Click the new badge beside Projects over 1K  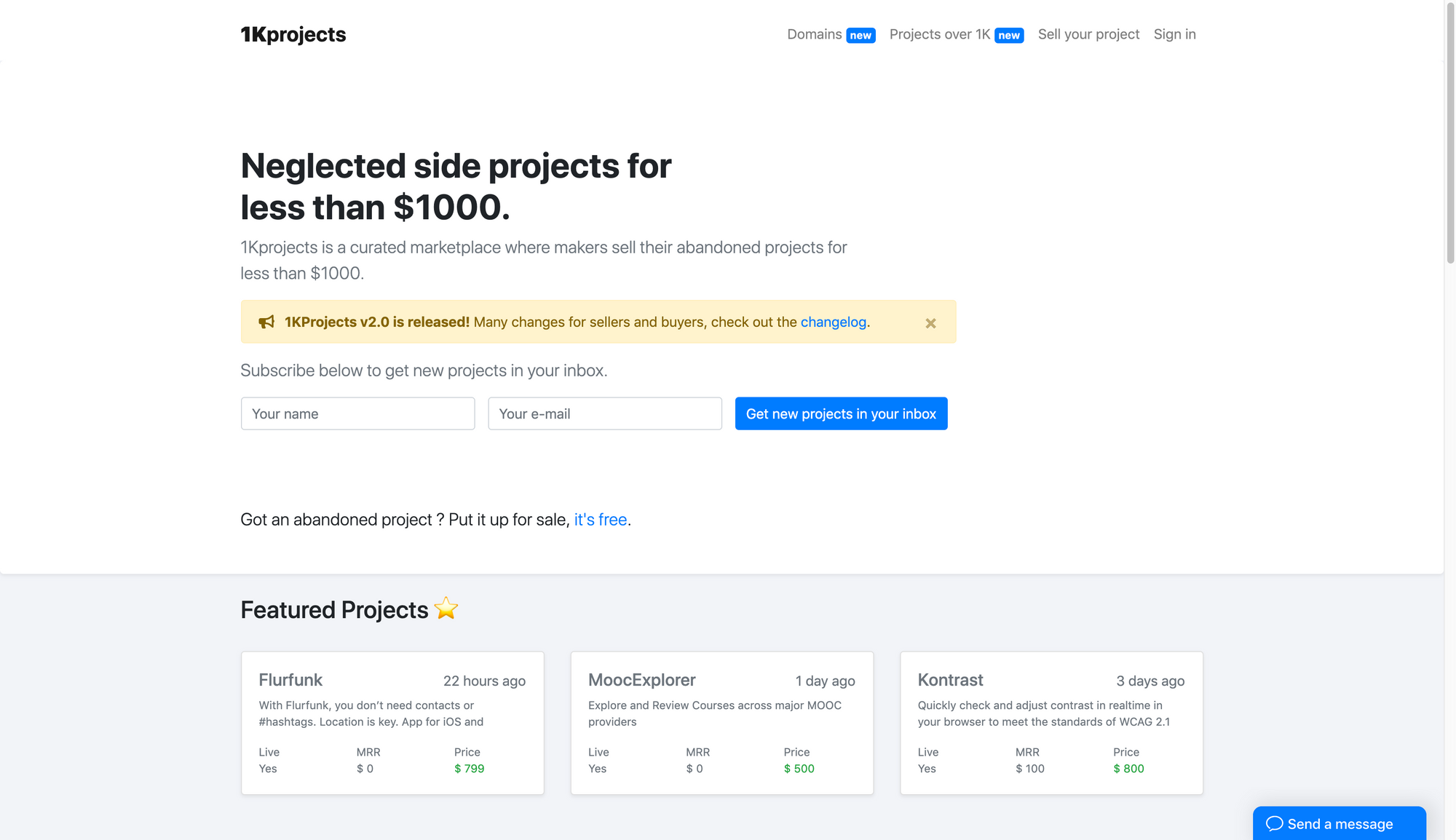[x=1009, y=36]
